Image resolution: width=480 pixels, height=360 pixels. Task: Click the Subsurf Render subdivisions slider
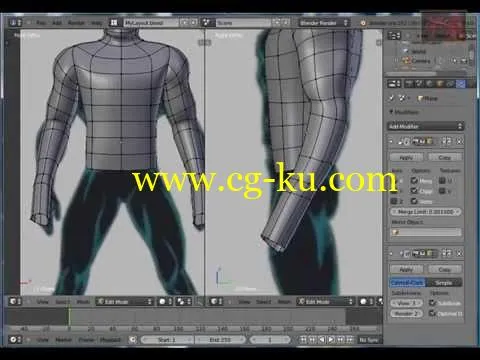(x=406, y=313)
